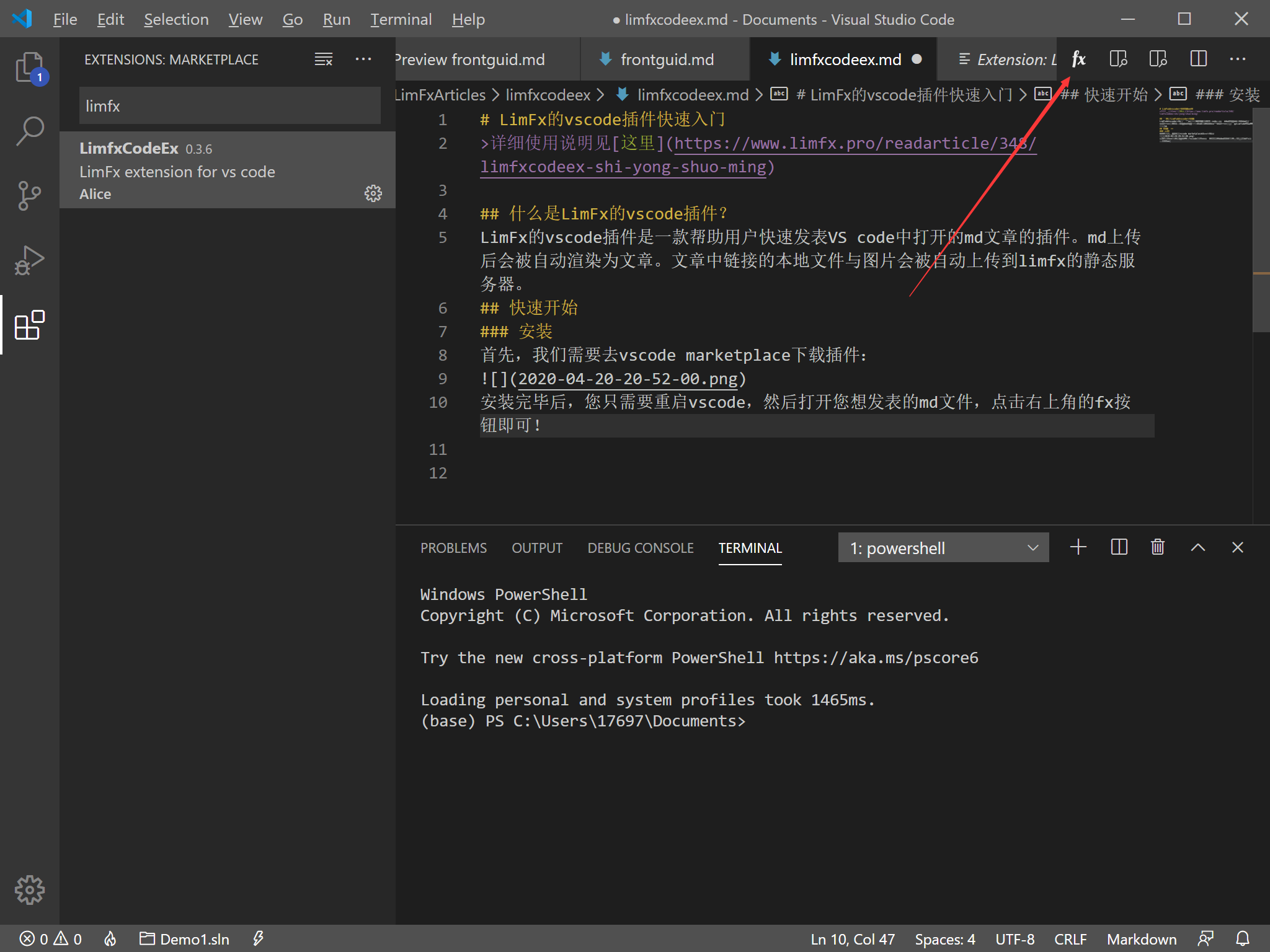1270x952 pixels.
Task: Open LimfxCodeEx extension manage gear
Action: coord(373,193)
